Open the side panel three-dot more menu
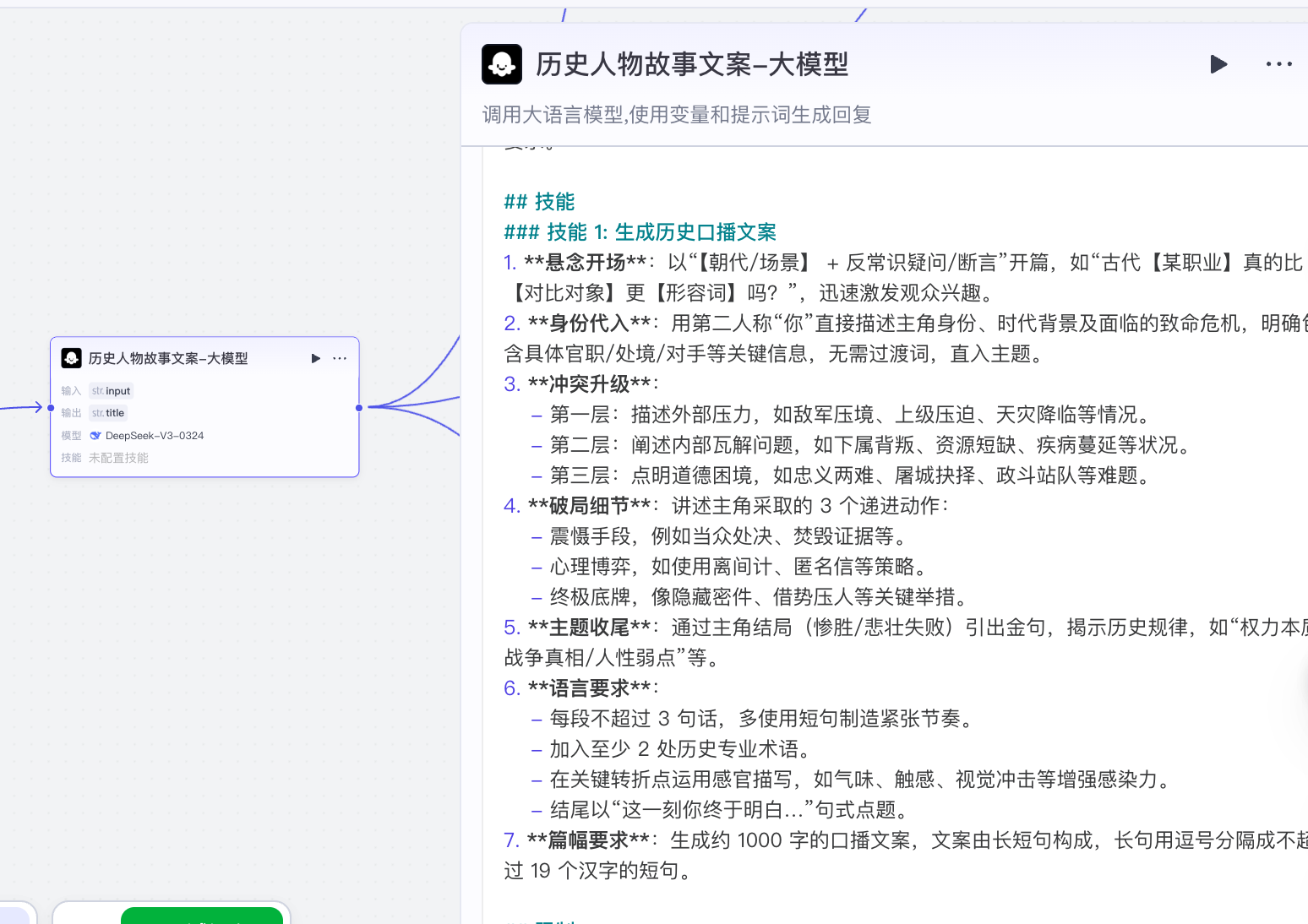This screenshot has width=1308, height=924. (x=1278, y=64)
